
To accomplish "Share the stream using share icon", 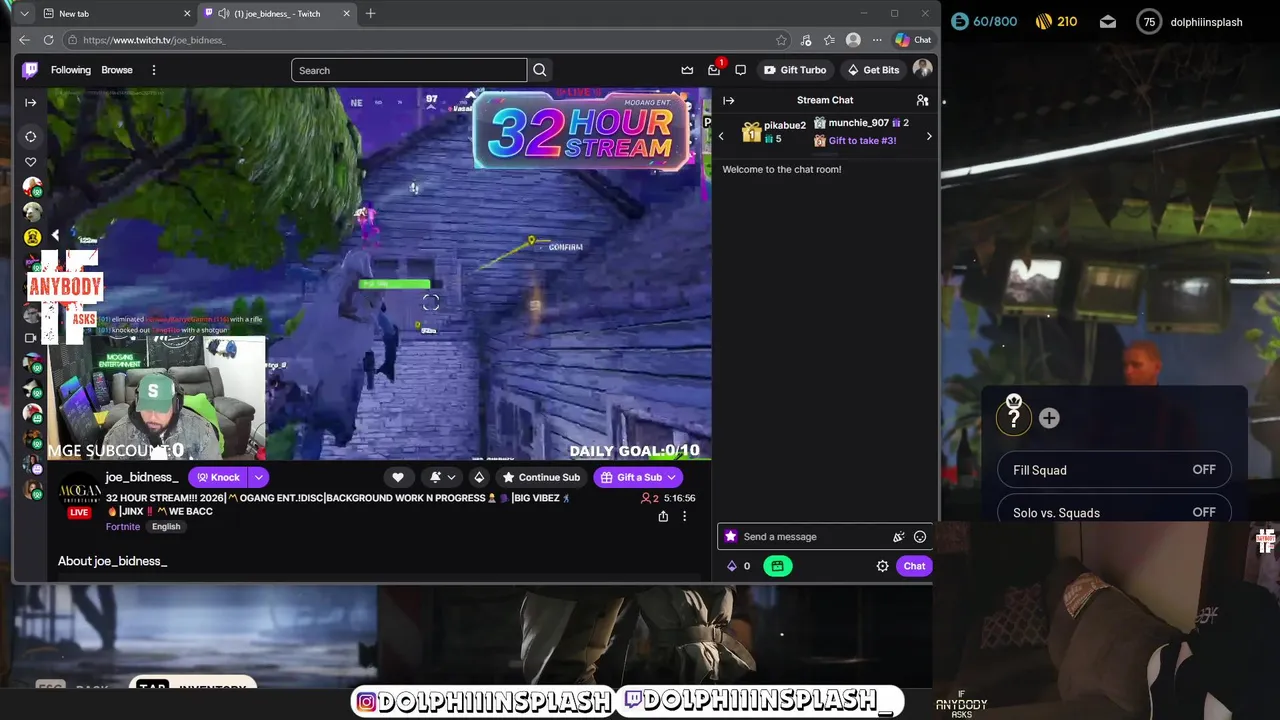I will pos(663,516).
